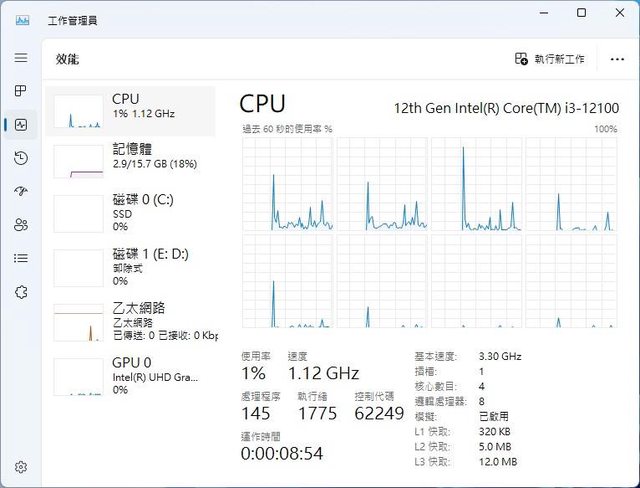Open the Startup apps page icon
The image size is (640, 488).
click(x=21, y=191)
